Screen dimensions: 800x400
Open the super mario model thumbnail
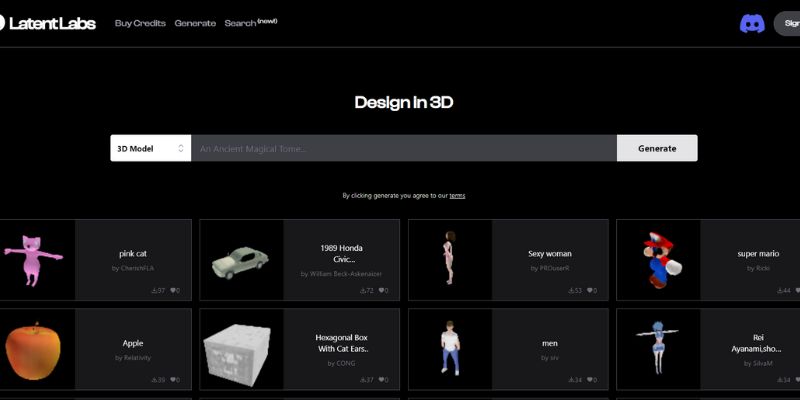pos(658,260)
